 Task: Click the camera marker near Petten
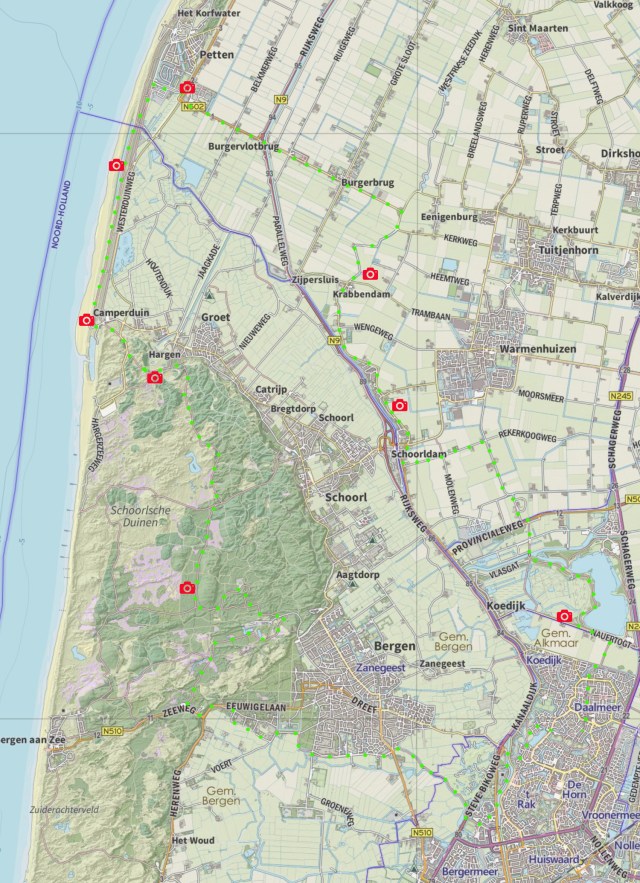point(187,88)
